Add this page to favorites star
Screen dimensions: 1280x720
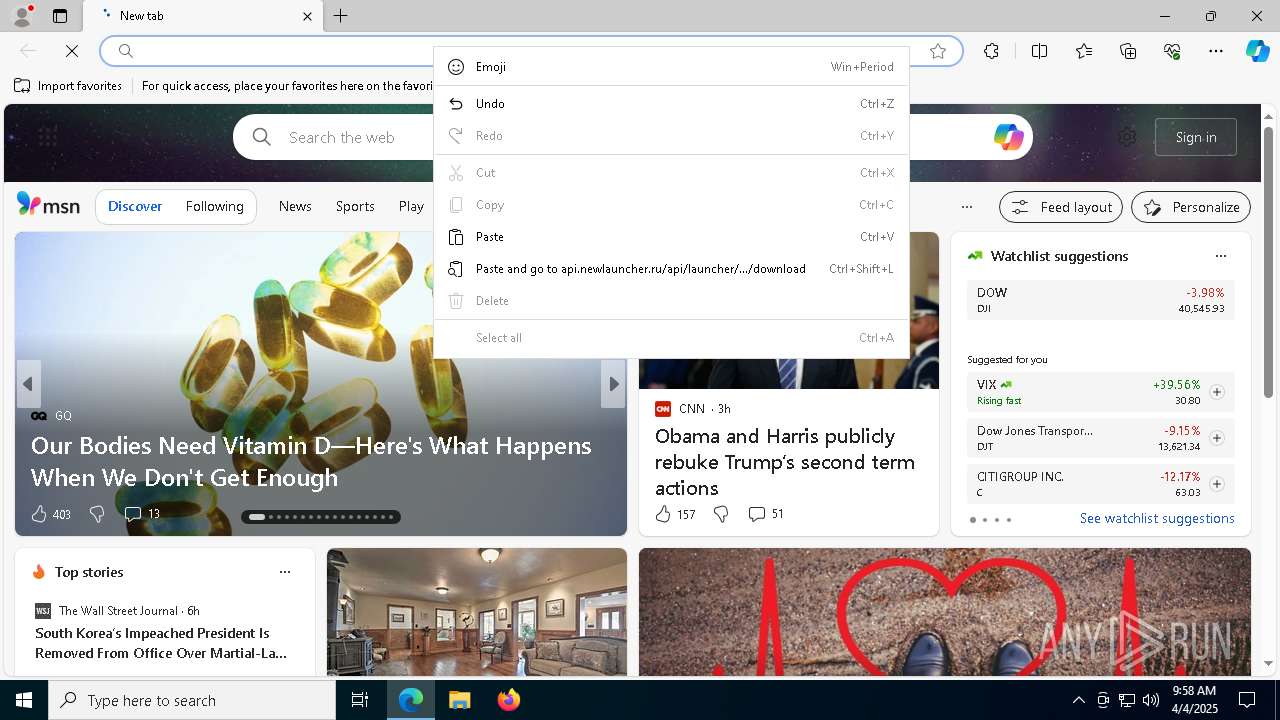938,51
